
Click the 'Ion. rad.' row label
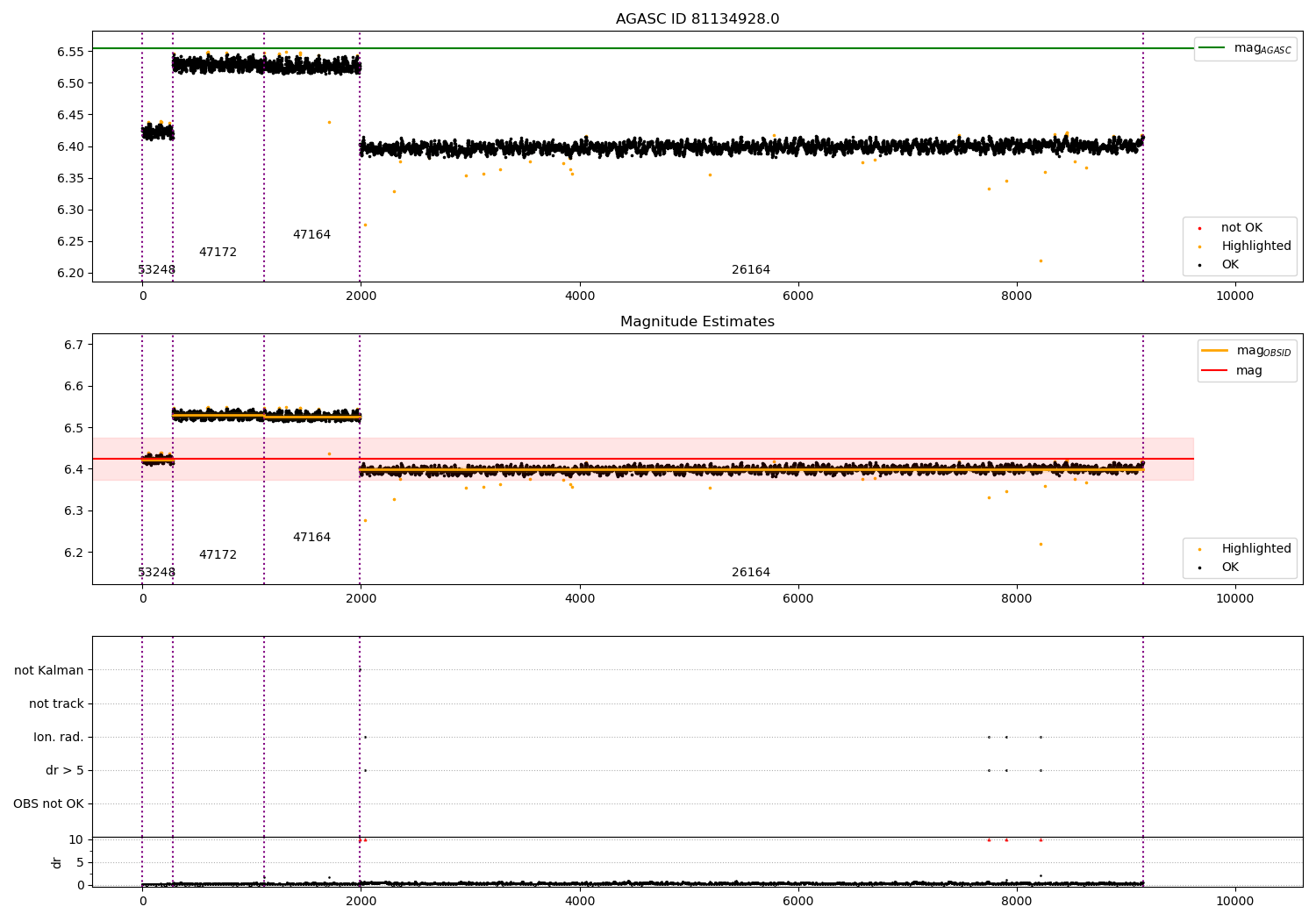coord(59,738)
